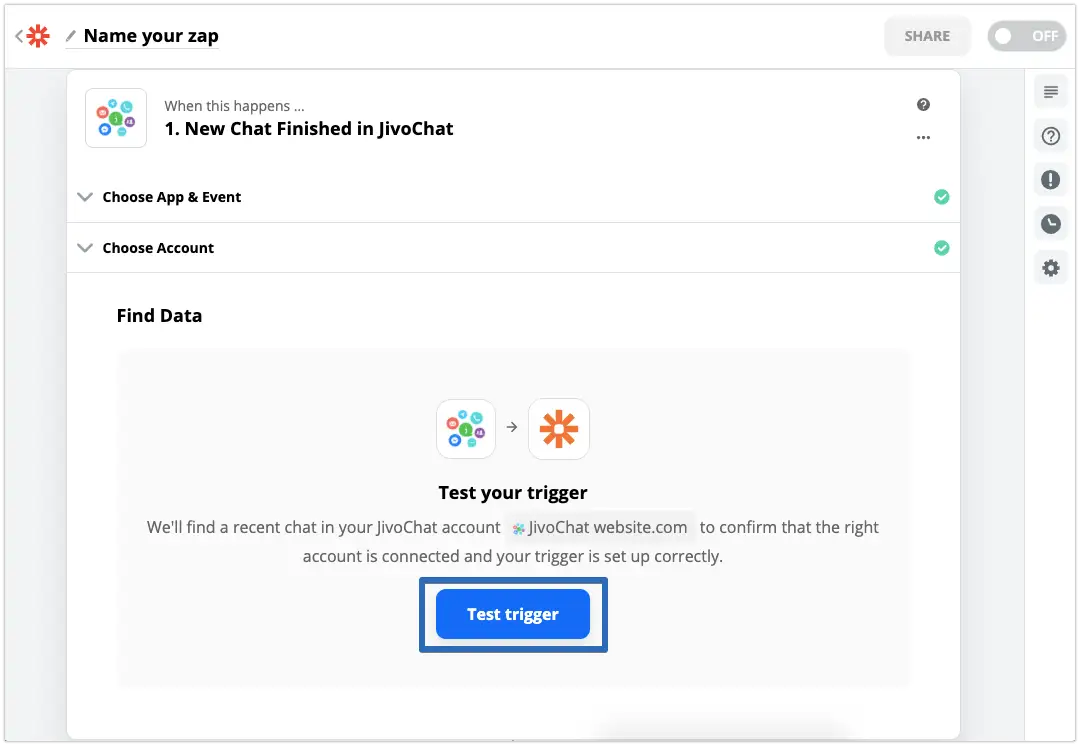The image size is (1080, 746).
Task: Click the step help question mark icon
Action: point(924,105)
